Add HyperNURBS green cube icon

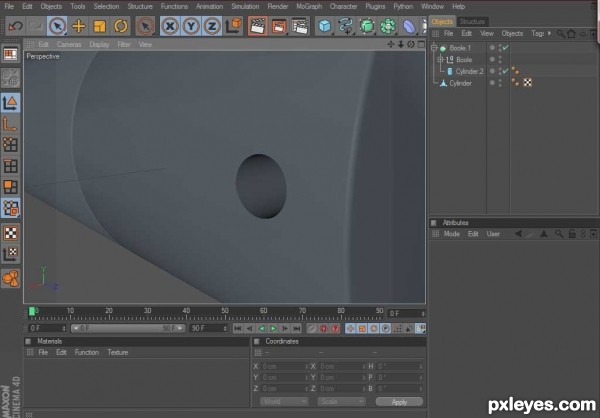coord(367,26)
